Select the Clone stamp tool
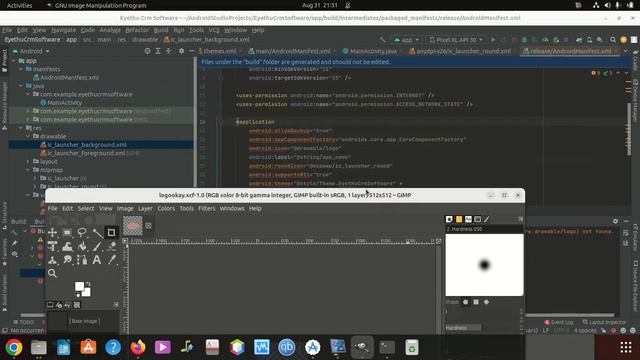This screenshot has height=360, width=640. [x=53, y=260]
